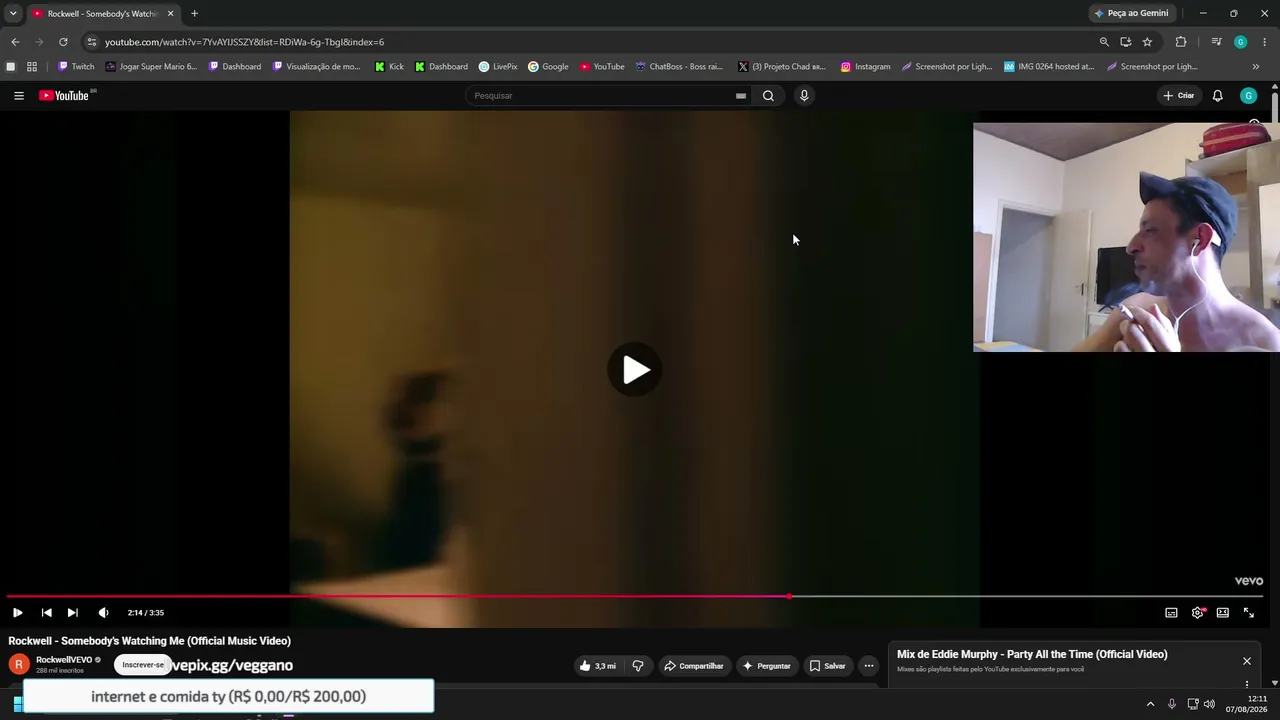
Task: Dislike the video with thumbs down
Action: 638,666
